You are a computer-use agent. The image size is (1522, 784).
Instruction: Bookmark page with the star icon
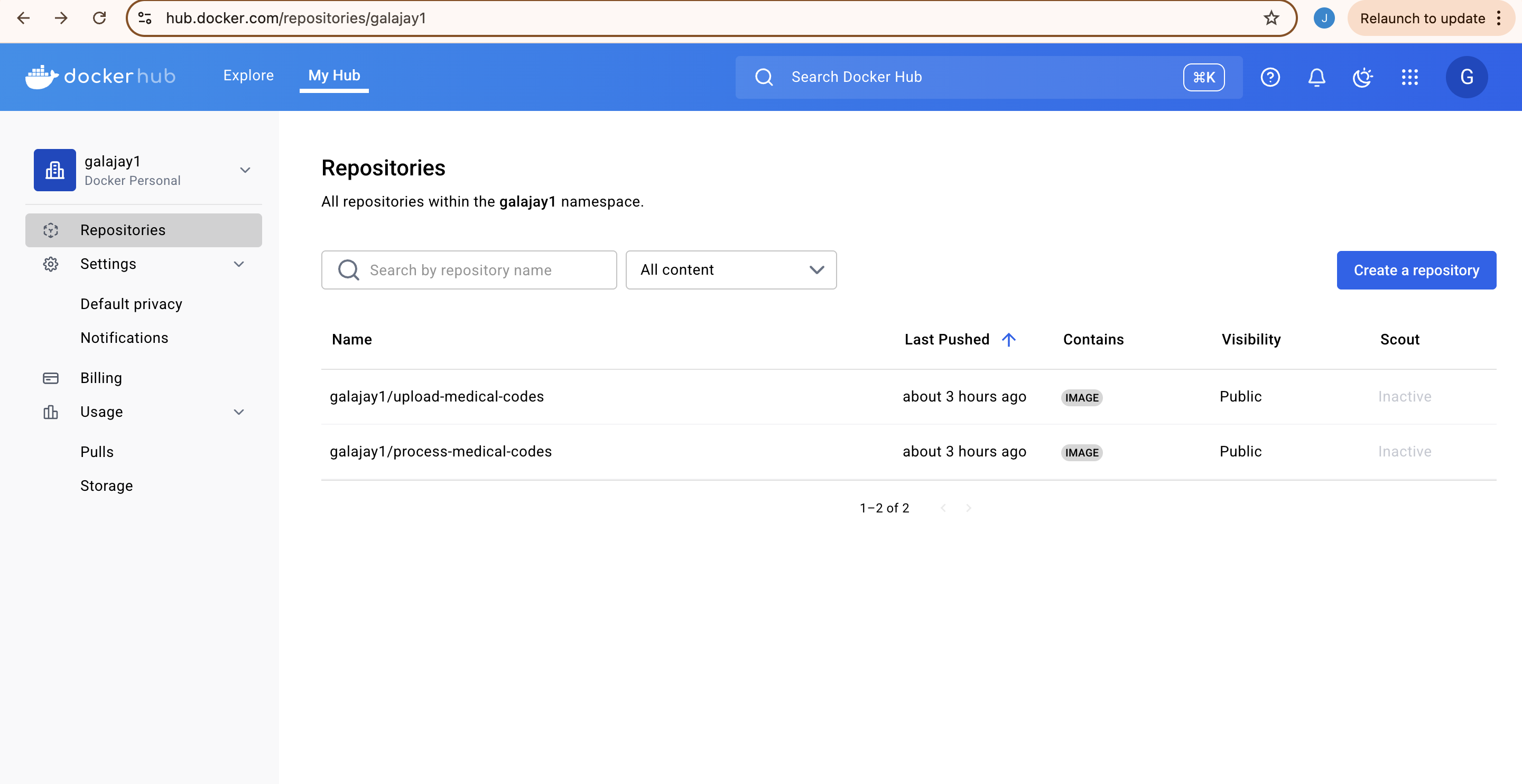[x=1271, y=18]
